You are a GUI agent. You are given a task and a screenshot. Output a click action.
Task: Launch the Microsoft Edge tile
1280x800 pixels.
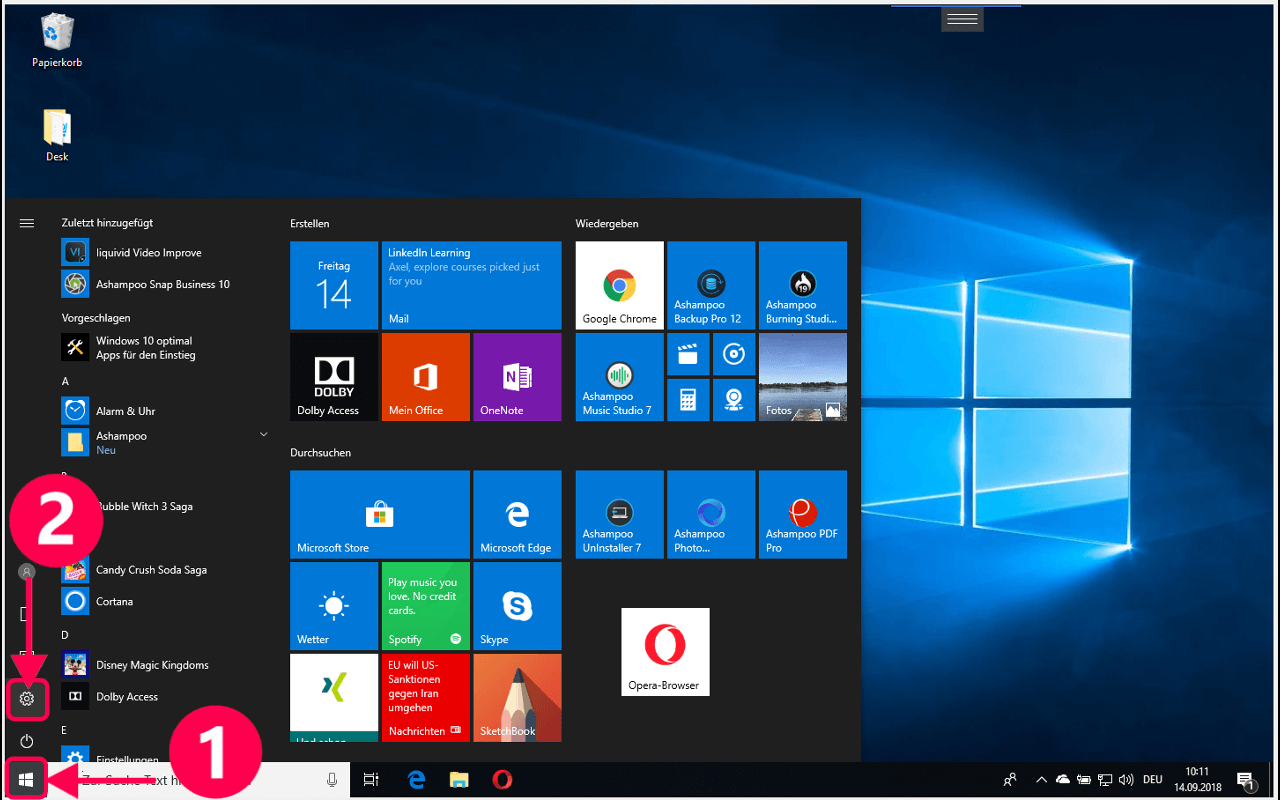pos(517,514)
